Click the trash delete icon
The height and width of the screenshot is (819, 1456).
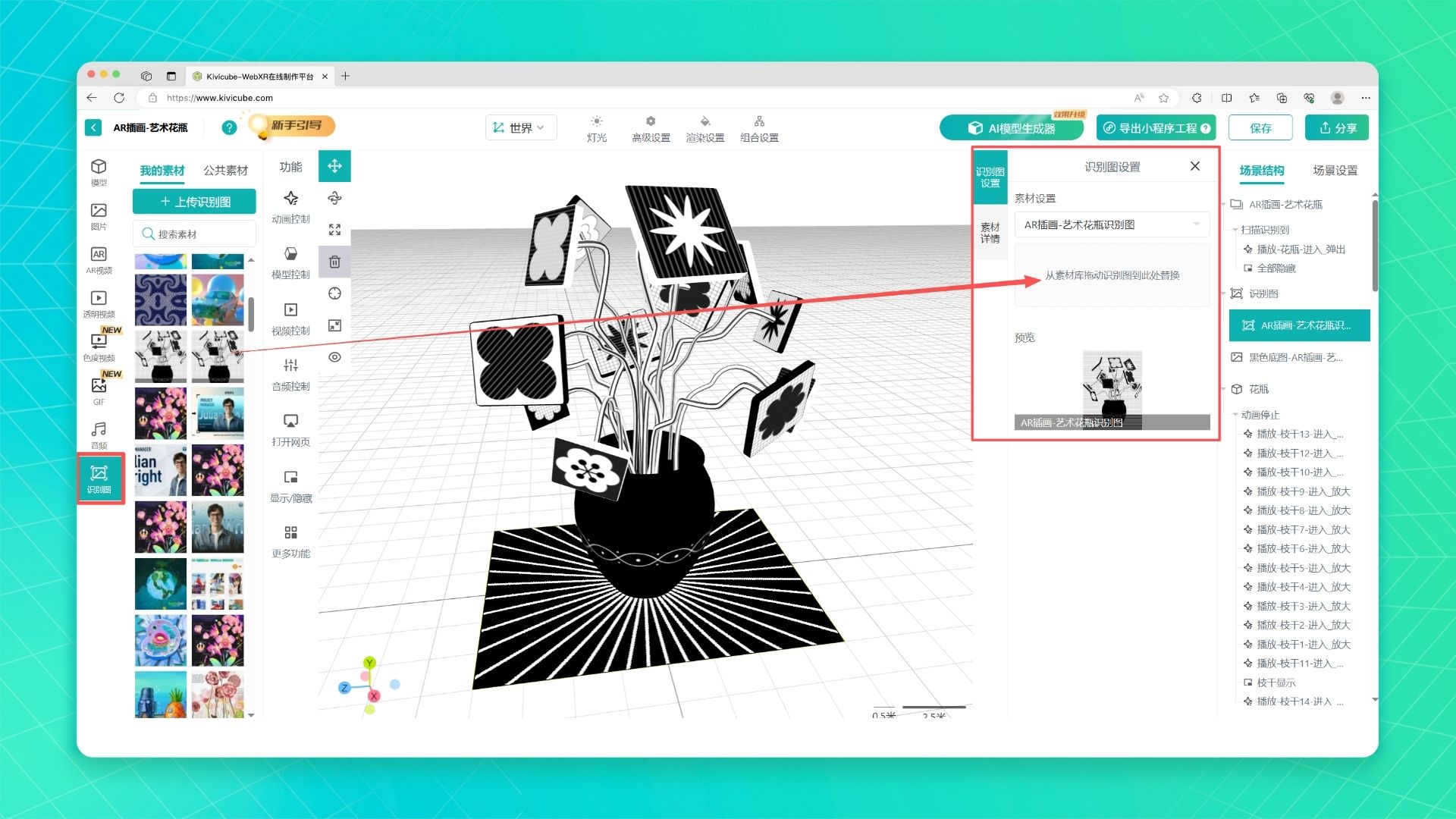click(334, 262)
